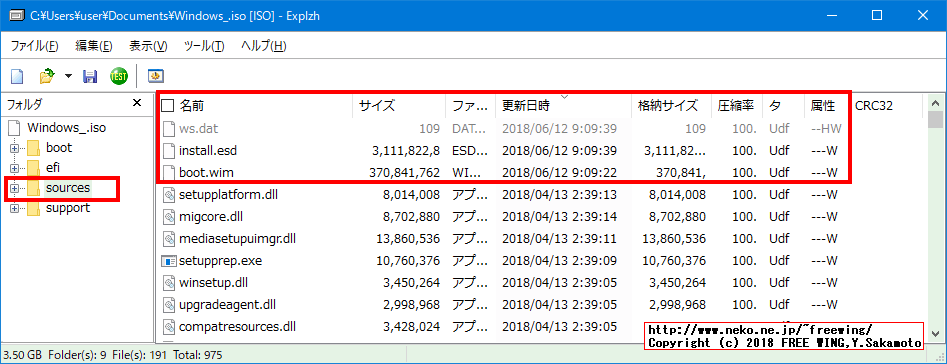Sort by 圧縮率 column header
This screenshot has width=947, height=364.
(x=736, y=106)
